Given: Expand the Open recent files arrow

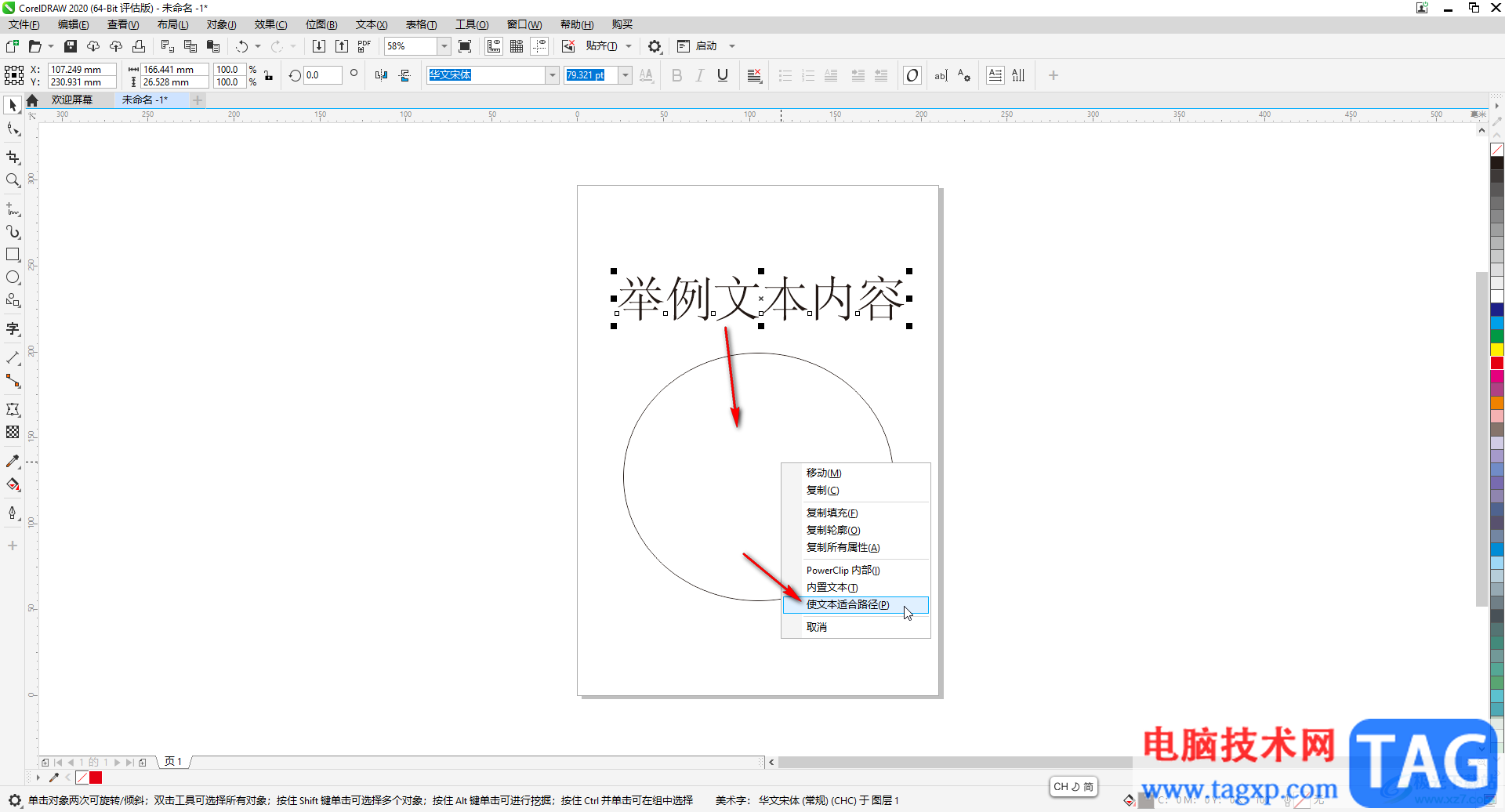Looking at the screenshot, I should tap(51, 46).
